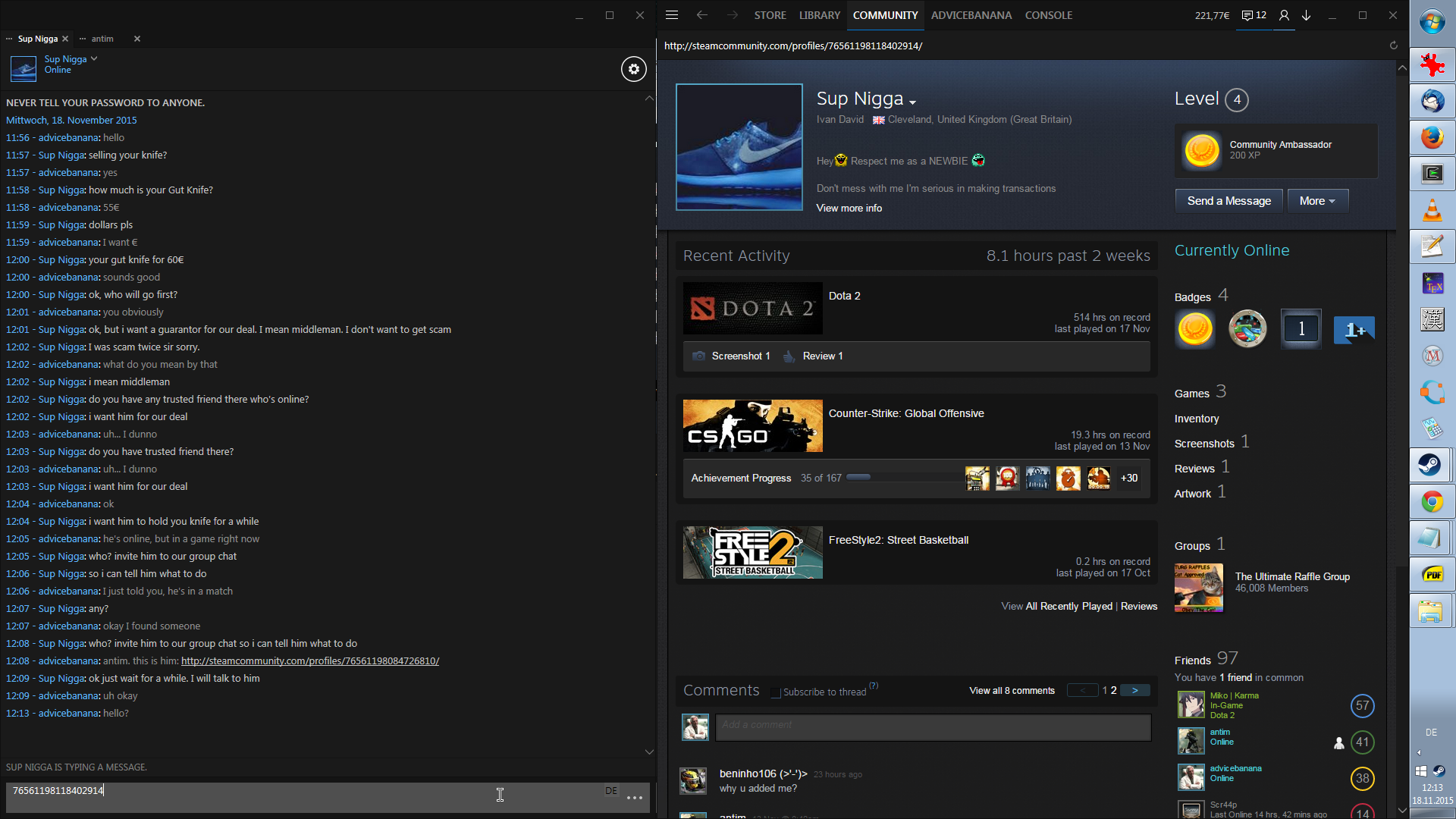
Task: Go back with the browser back arrow
Action: [x=702, y=15]
